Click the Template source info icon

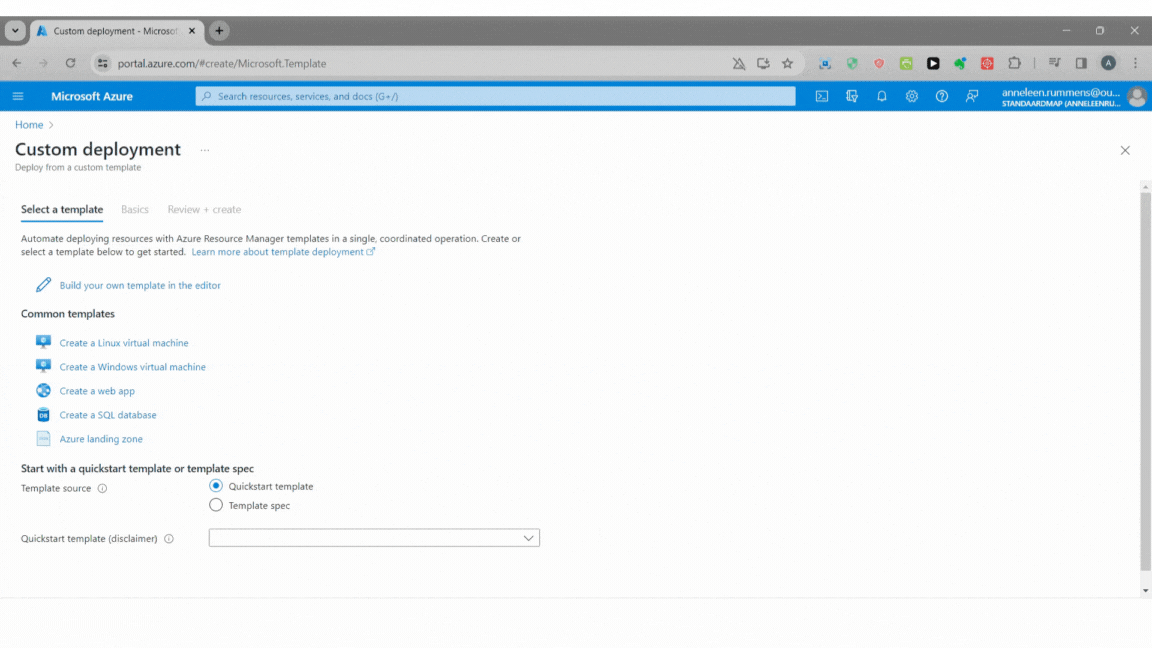click(x=102, y=489)
